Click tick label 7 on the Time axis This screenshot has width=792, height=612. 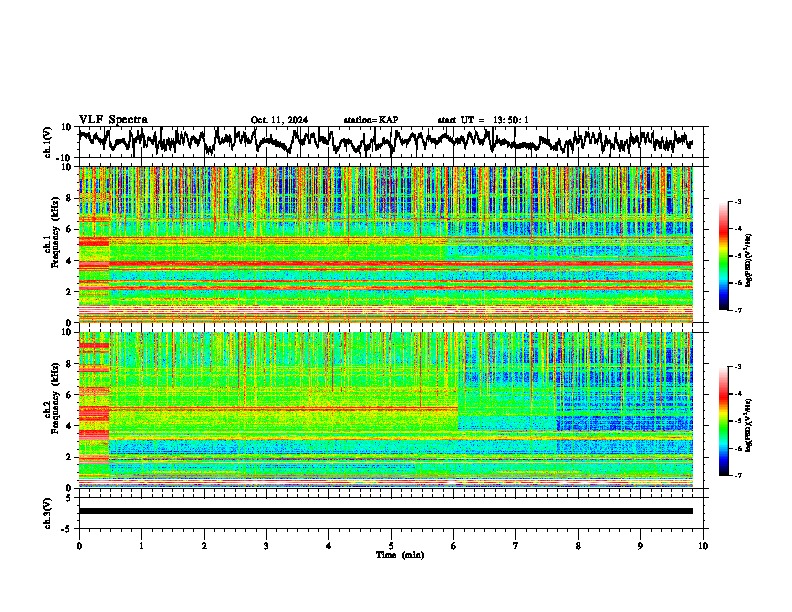pos(516,546)
